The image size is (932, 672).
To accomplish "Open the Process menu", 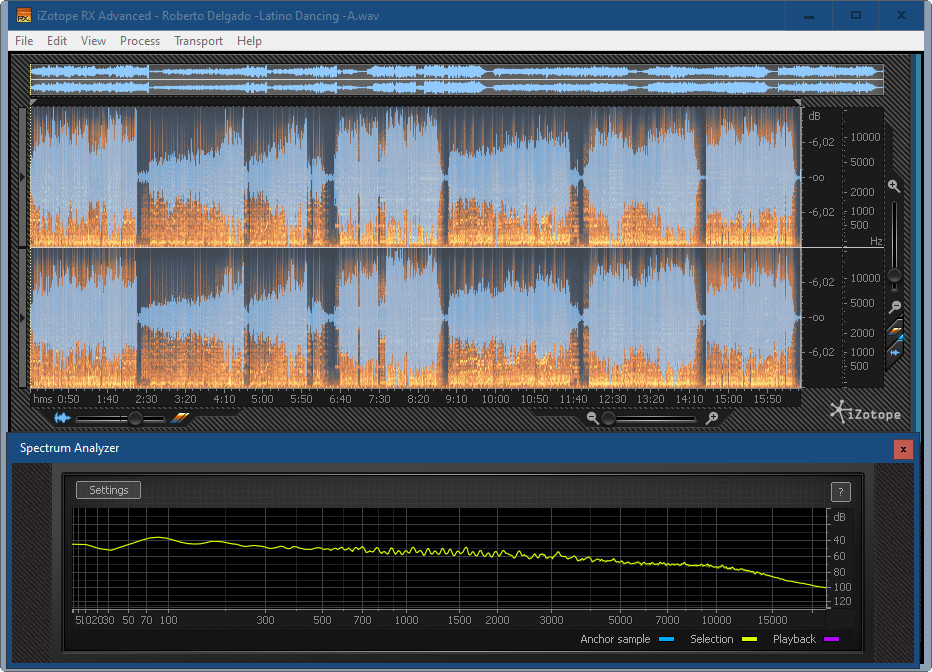I will point(140,41).
